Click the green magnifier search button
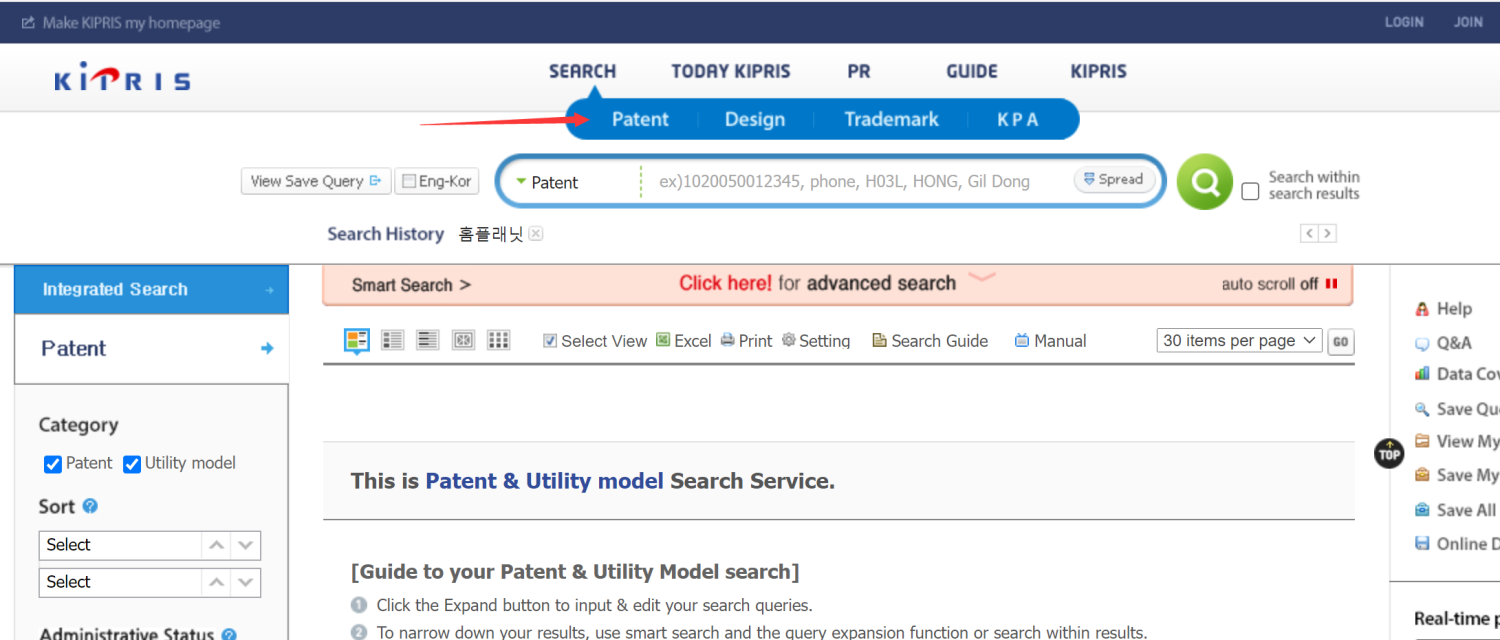This screenshot has height=640, width=1500. (1204, 182)
